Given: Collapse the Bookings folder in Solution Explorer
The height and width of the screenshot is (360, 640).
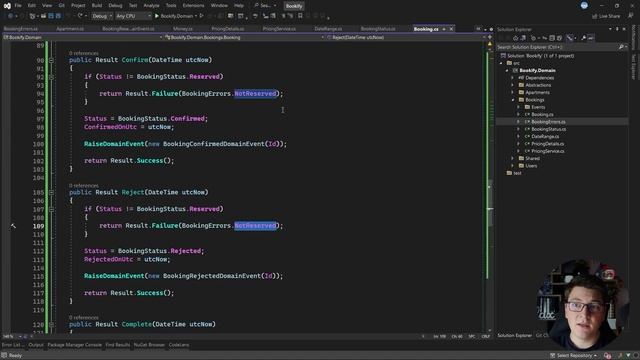Looking at the screenshot, I should (513, 100).
